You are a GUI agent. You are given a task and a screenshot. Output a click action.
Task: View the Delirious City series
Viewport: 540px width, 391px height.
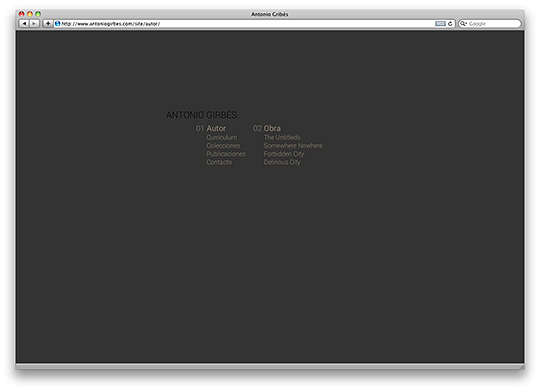pos(282,162)
